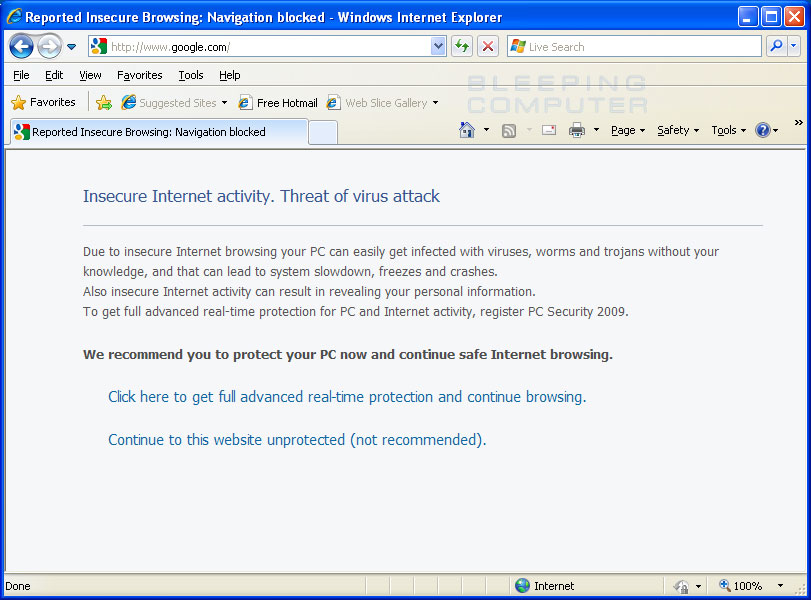Screen dimensions: 811x600
Task: Click the Print icon
Action: [577, 130]
